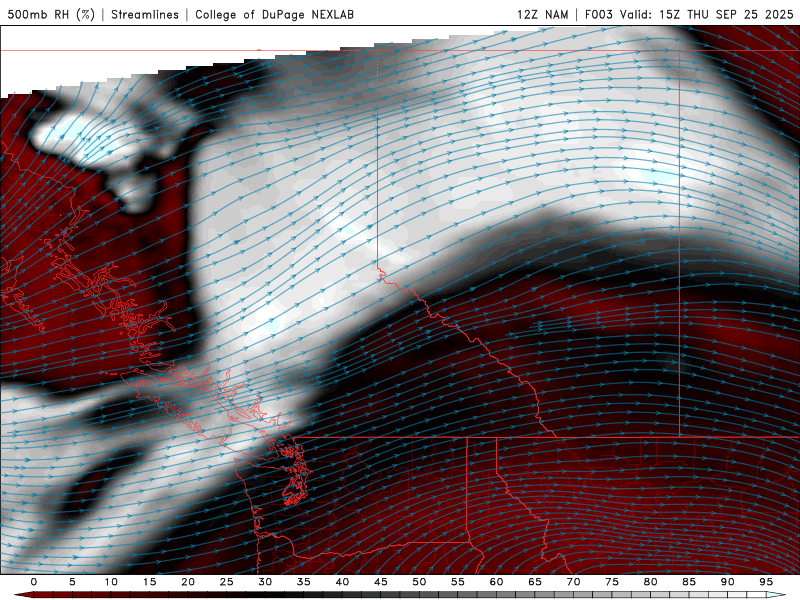
Task: Click the colorbar label "10"
Action: pyautogui.click(x=111, y=582)
